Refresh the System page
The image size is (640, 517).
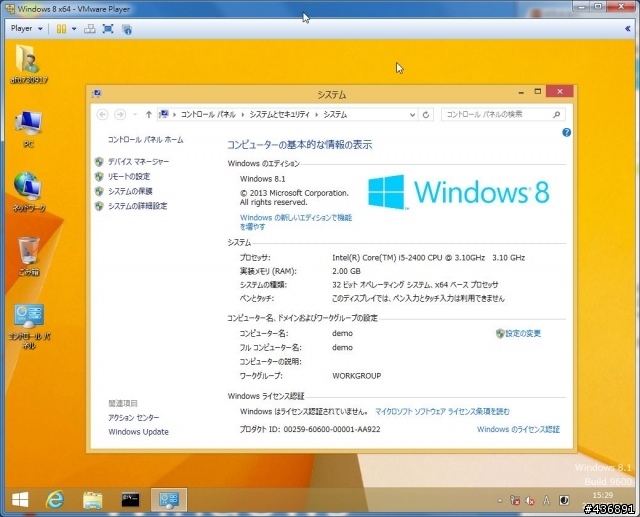[426, 115]
